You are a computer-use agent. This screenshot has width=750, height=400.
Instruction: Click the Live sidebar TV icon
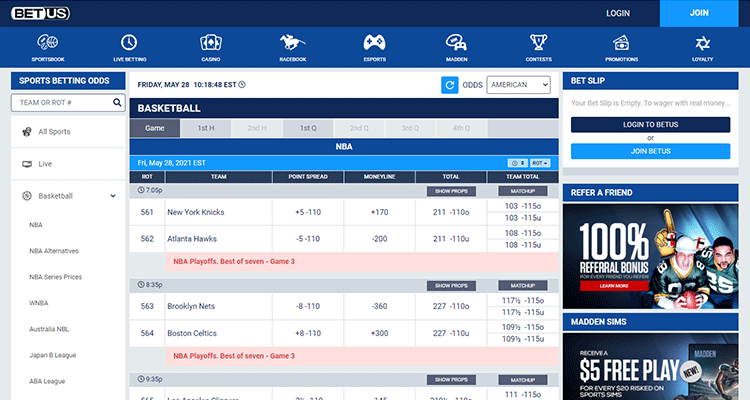pos(27,164)
